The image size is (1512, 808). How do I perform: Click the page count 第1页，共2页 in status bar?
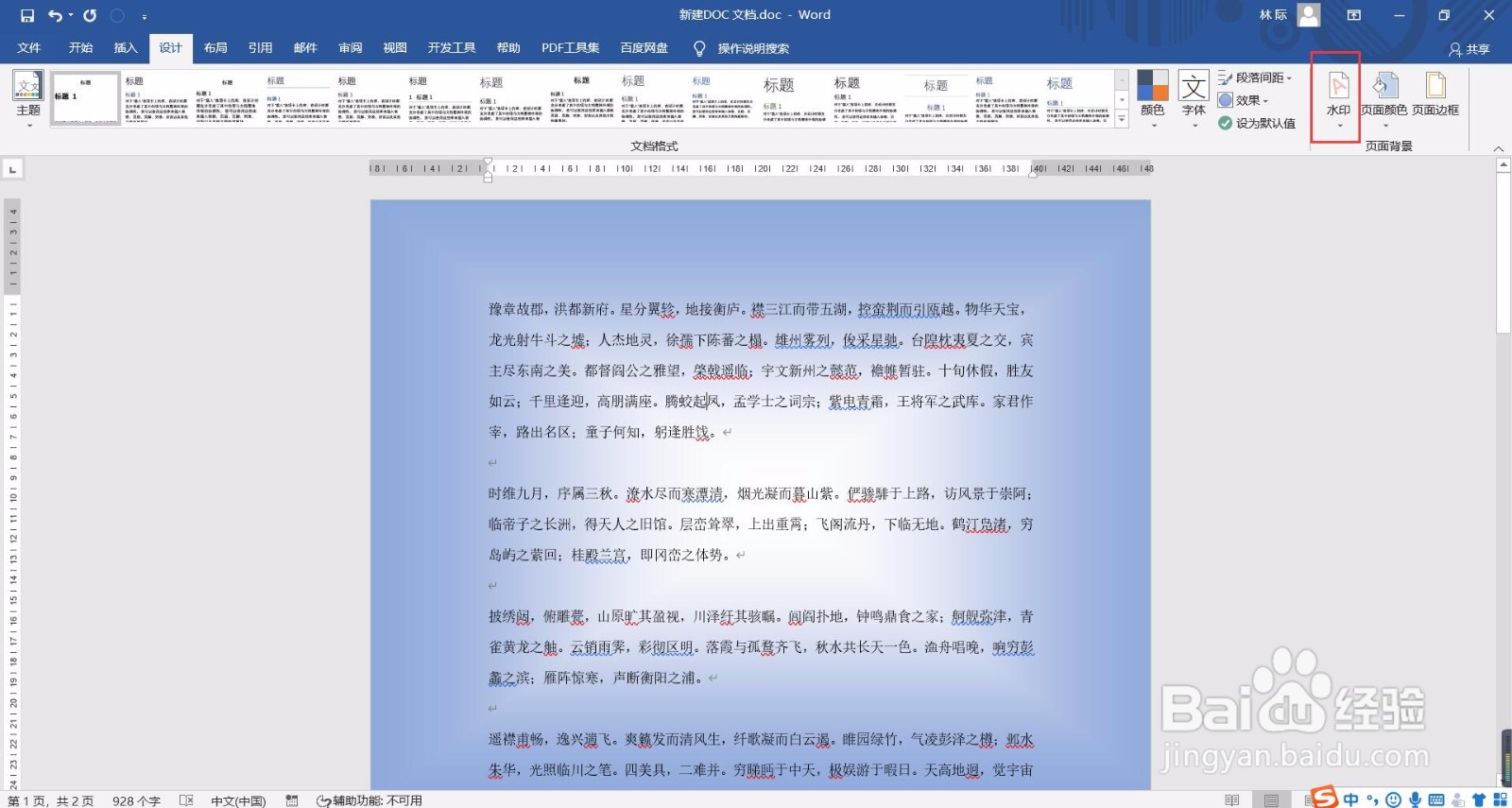click(x=51, y=800)
